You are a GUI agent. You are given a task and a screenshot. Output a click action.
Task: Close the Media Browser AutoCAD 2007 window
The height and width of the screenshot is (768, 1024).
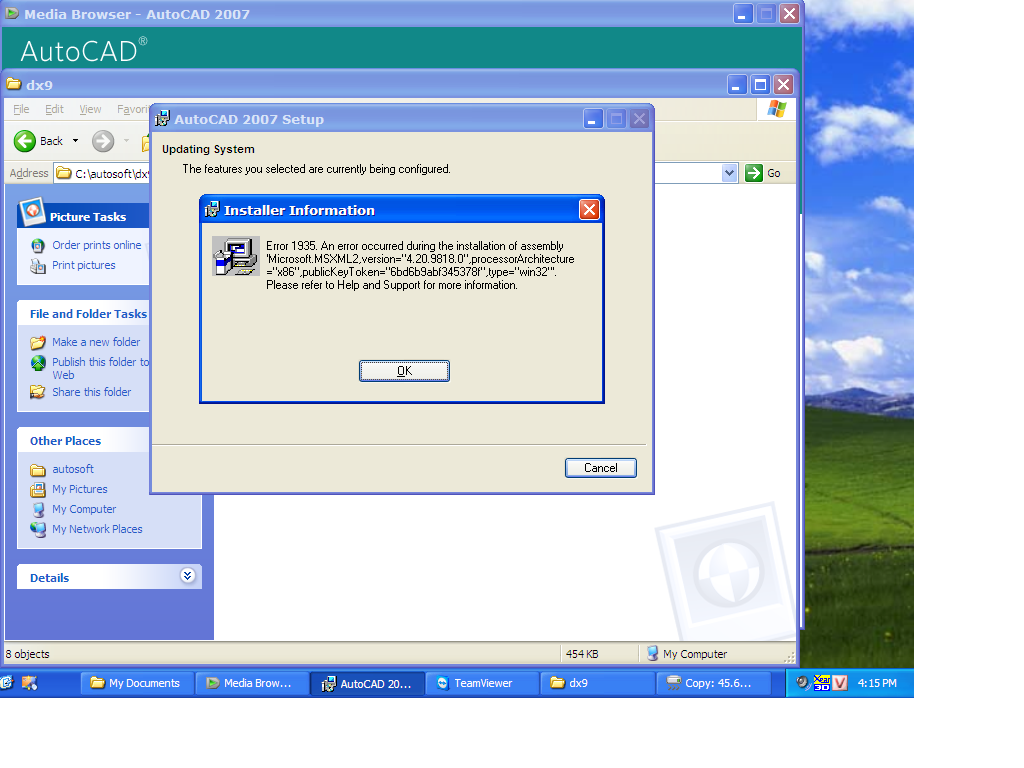pos(790,14)
